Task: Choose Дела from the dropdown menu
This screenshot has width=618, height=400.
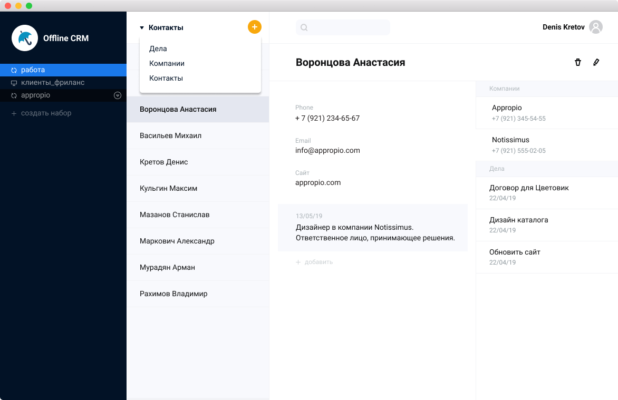Action: (x=158, y=48)
